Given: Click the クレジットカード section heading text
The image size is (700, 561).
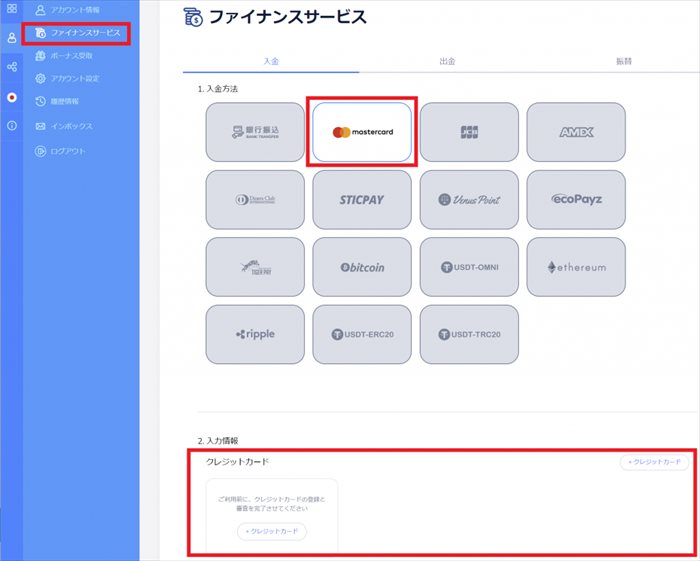Looking at the screenshot, I should pos(238,462).
